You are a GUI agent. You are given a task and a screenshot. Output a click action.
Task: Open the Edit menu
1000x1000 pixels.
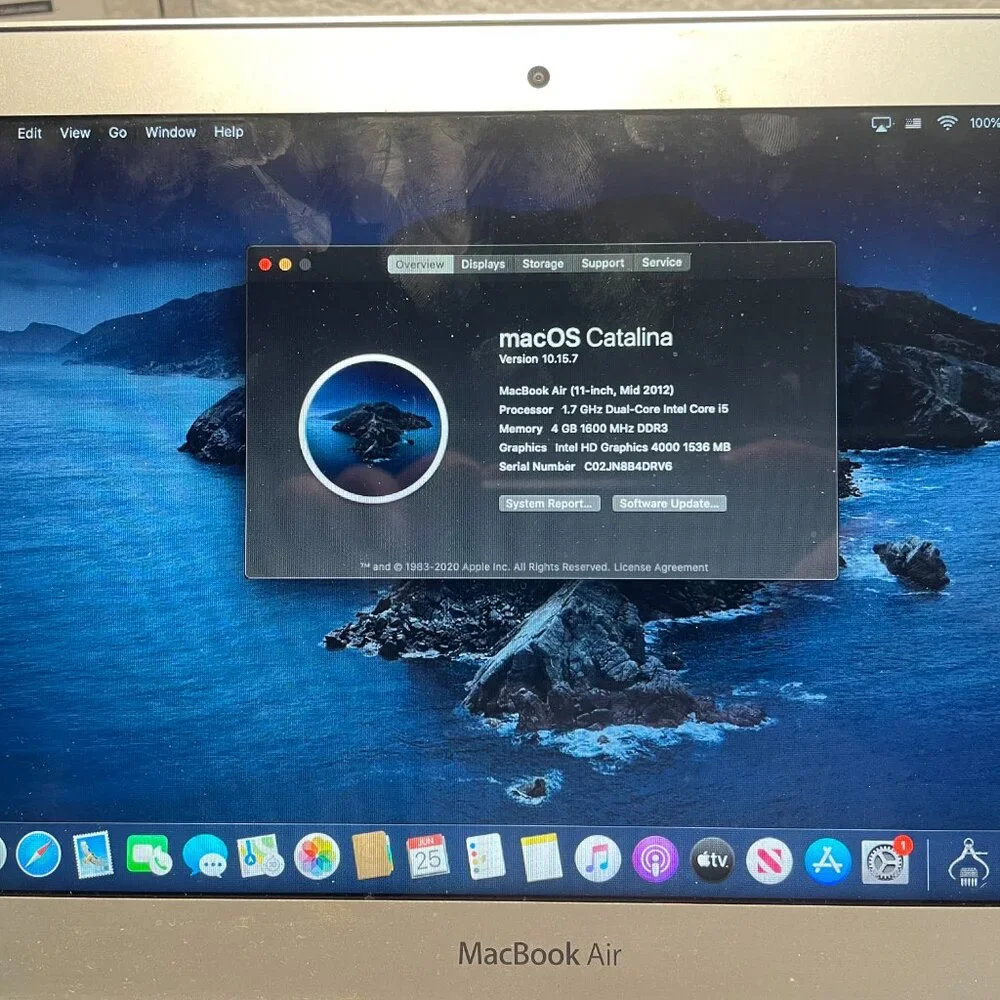pyautogui.click(x=29, y=133)
